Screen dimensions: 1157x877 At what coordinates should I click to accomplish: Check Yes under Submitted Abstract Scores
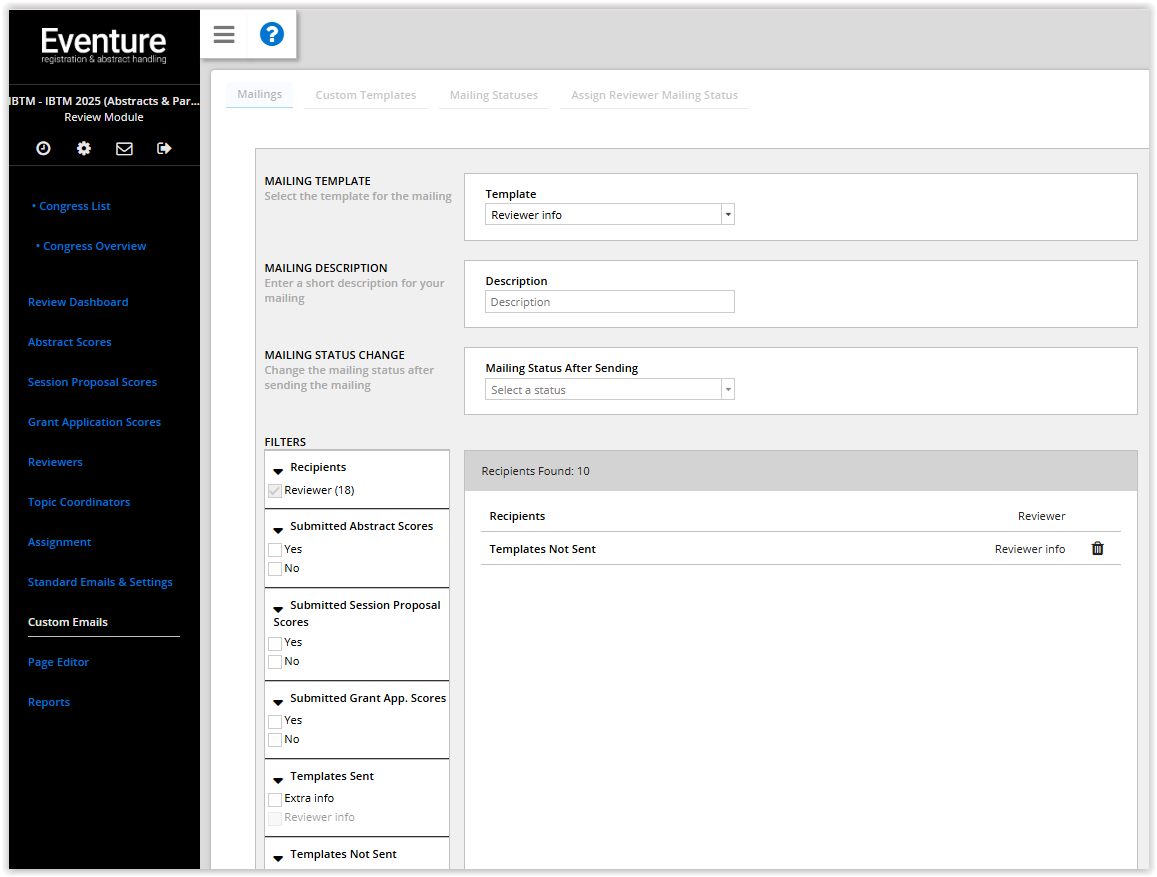[x=275, y=550]
